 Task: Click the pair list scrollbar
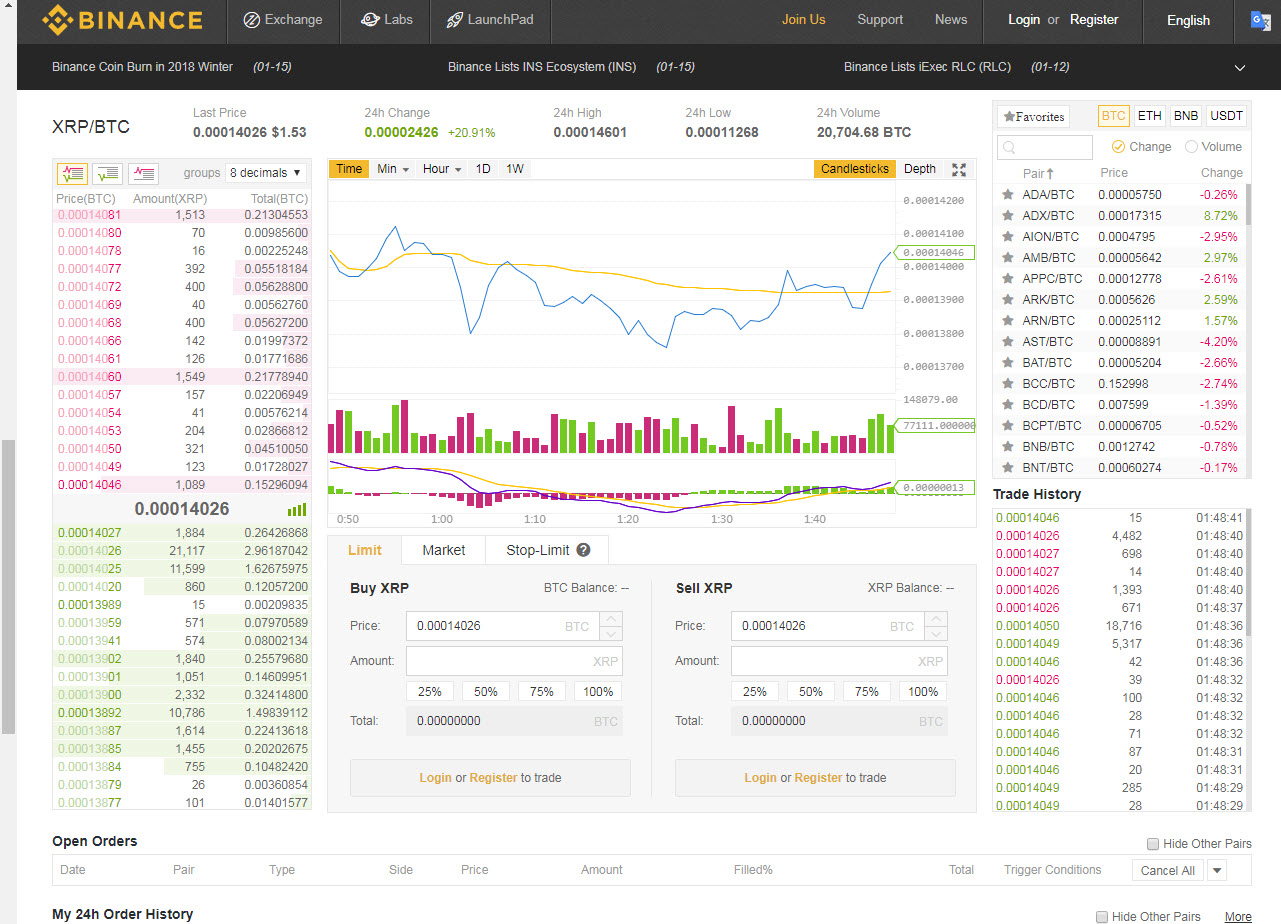coord(1247,205)
